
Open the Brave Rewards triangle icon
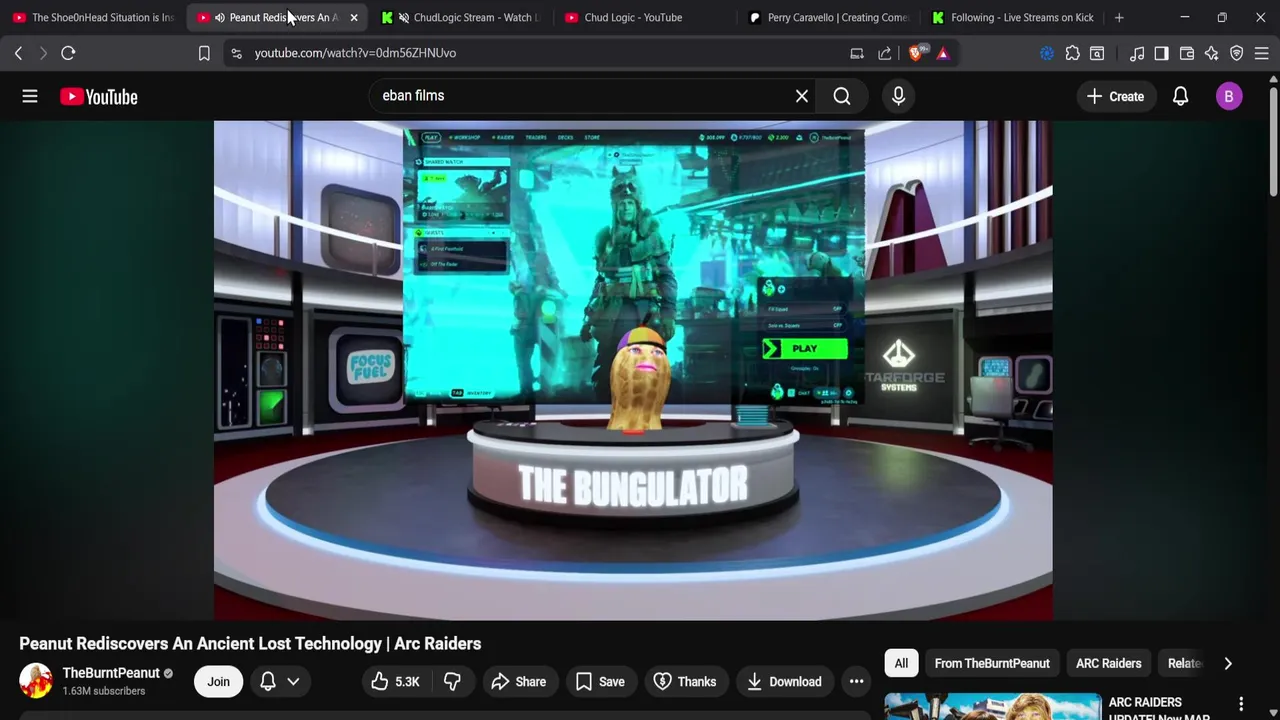click(943, 53)
